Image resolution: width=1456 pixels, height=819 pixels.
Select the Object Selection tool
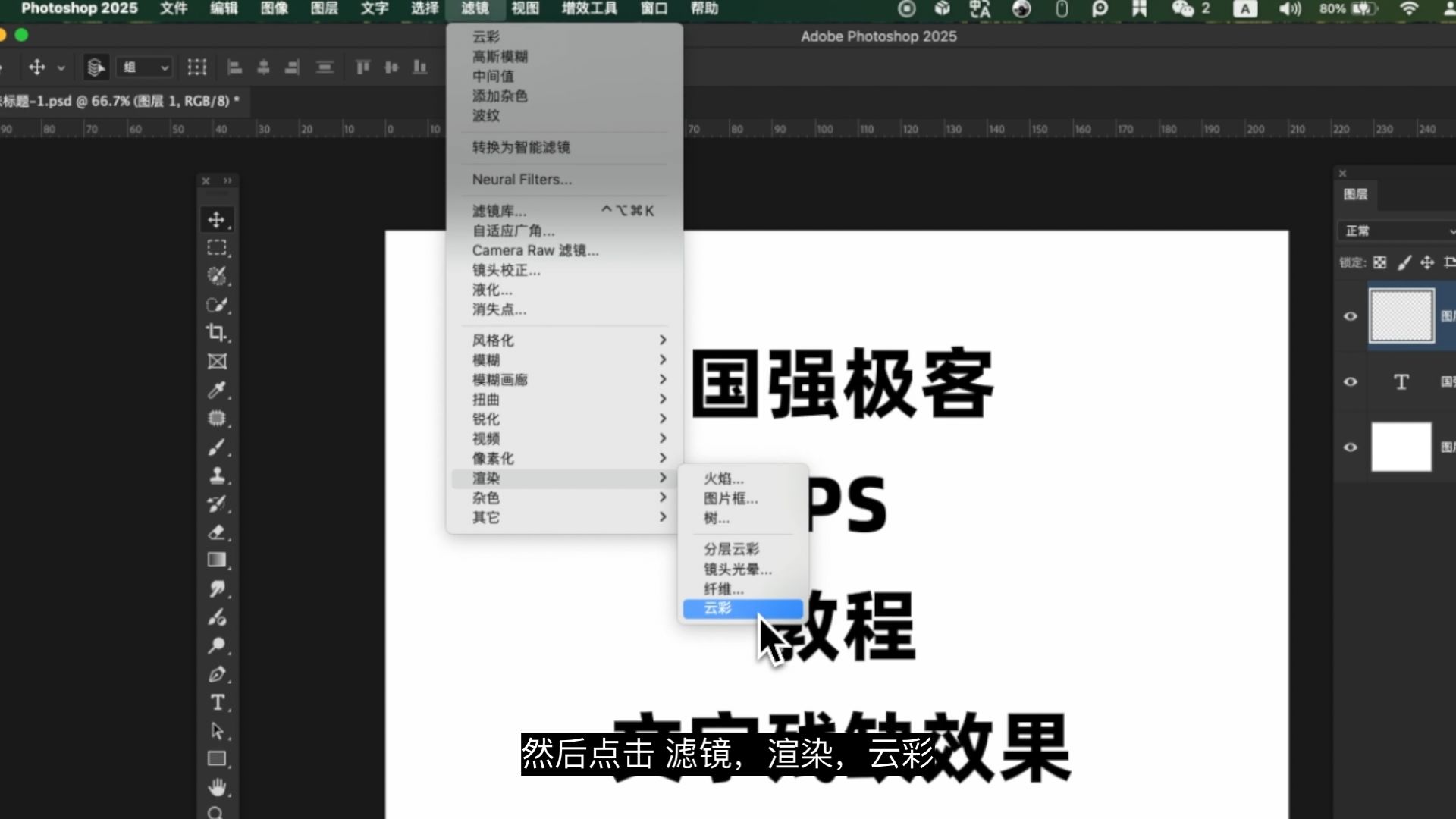pos(217,276)
